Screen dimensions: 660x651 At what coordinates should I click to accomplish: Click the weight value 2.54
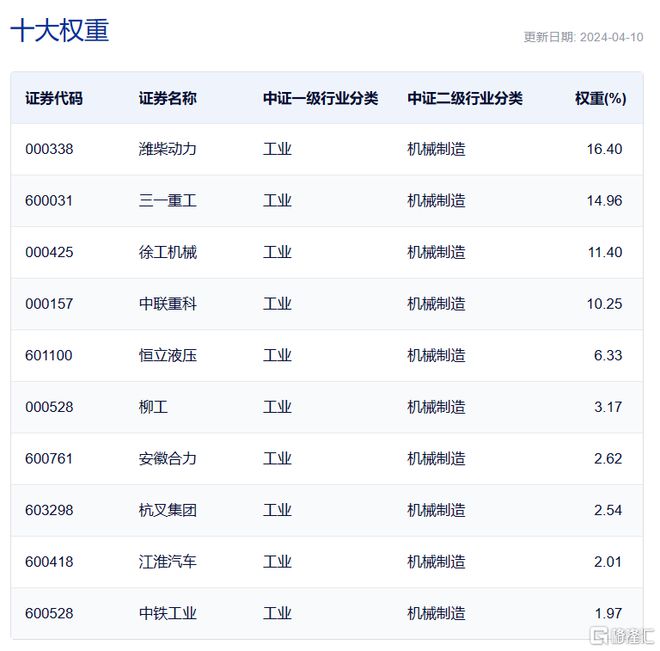(x=608, y=510)
